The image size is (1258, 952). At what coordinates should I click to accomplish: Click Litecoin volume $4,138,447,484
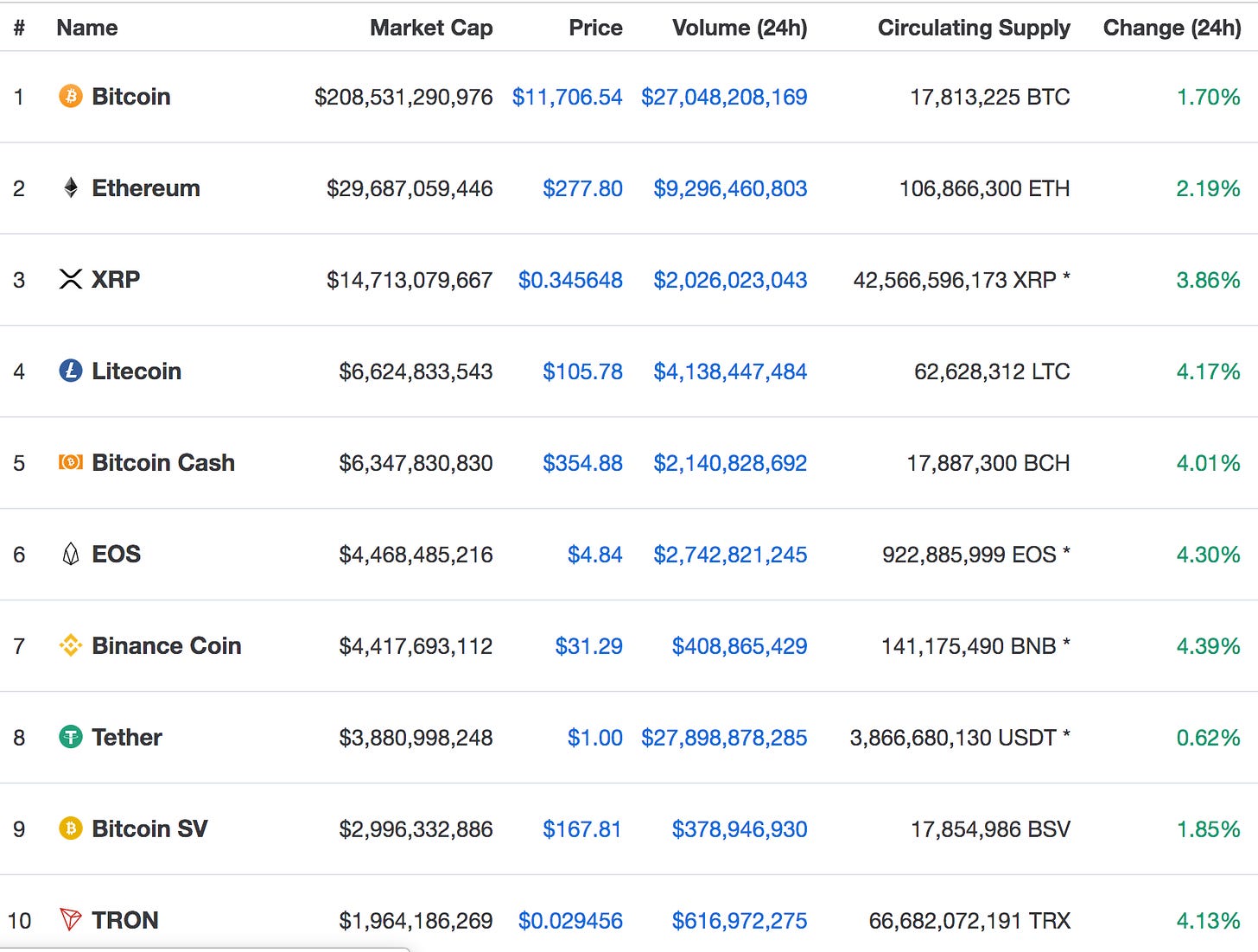click(x=730, y=371)
